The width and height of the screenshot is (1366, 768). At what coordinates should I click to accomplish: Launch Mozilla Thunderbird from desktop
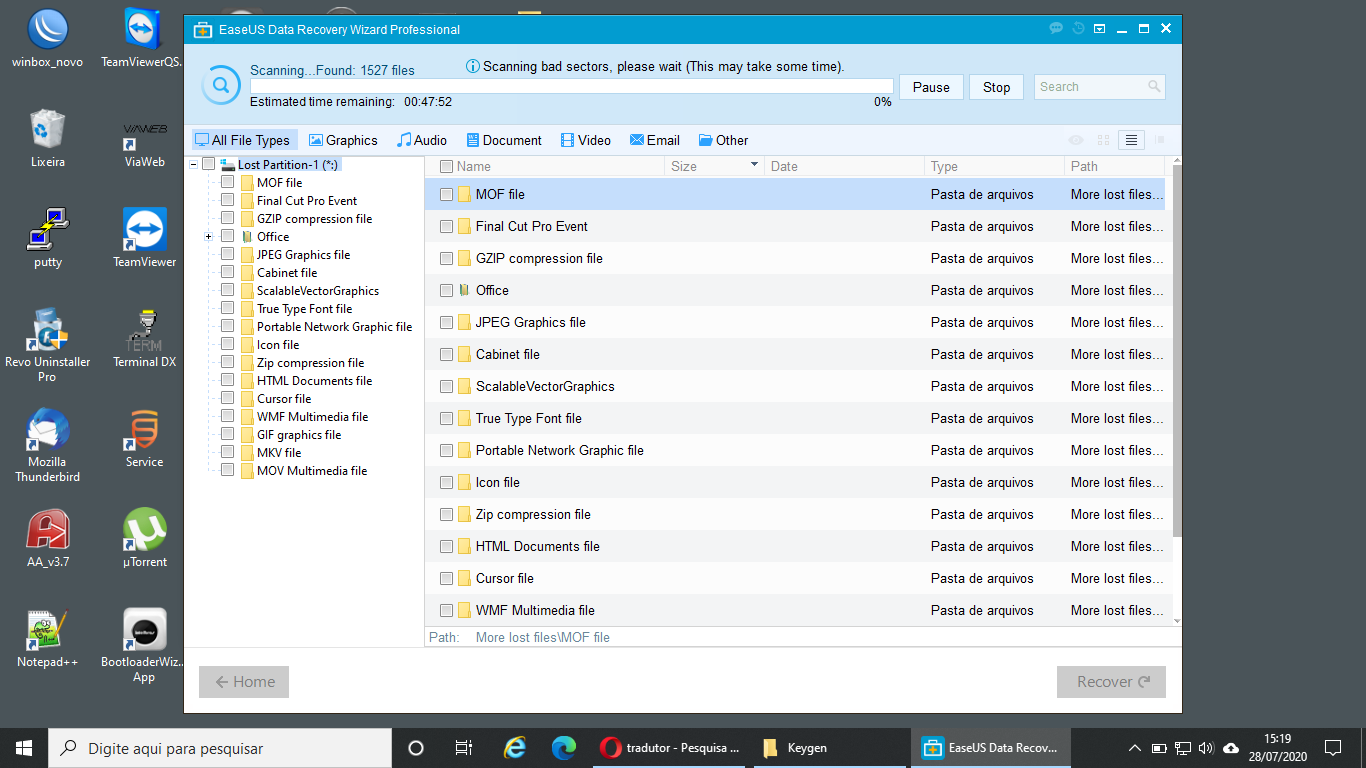tap(47, 446)
